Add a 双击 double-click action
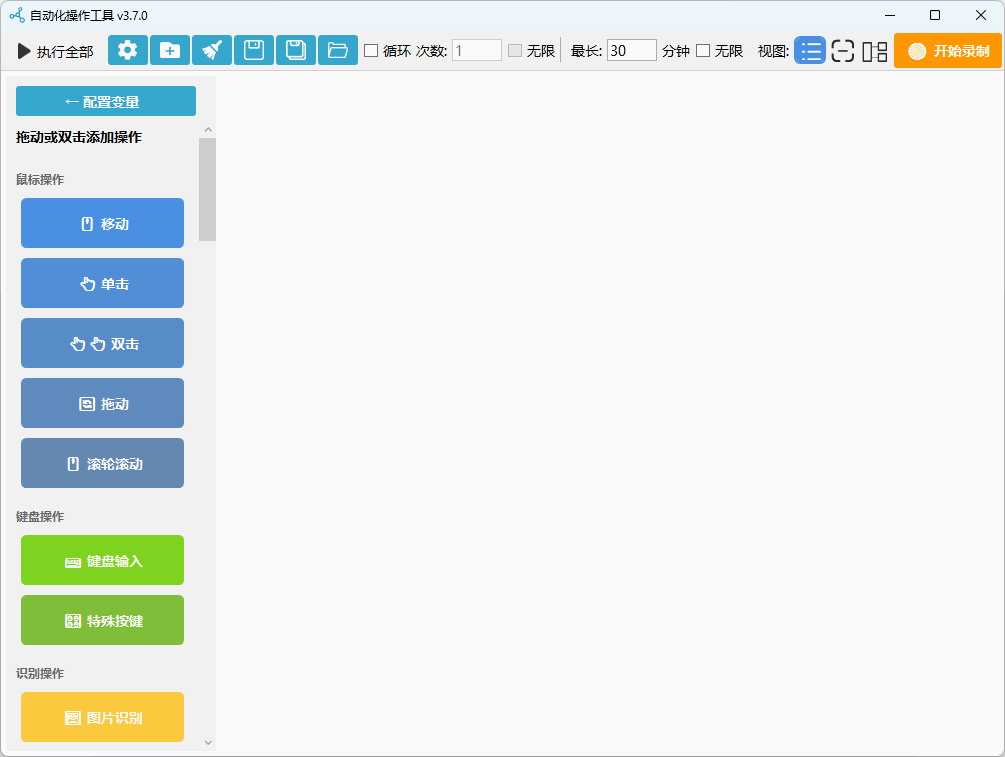 [103, 343]
